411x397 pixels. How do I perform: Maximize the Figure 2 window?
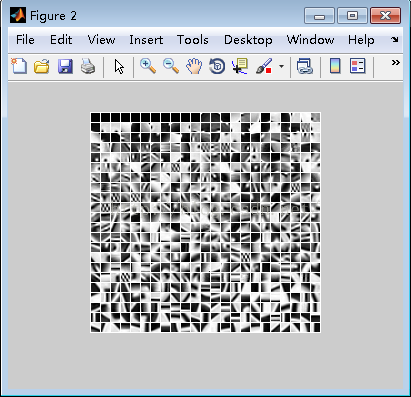click(352, 16)
